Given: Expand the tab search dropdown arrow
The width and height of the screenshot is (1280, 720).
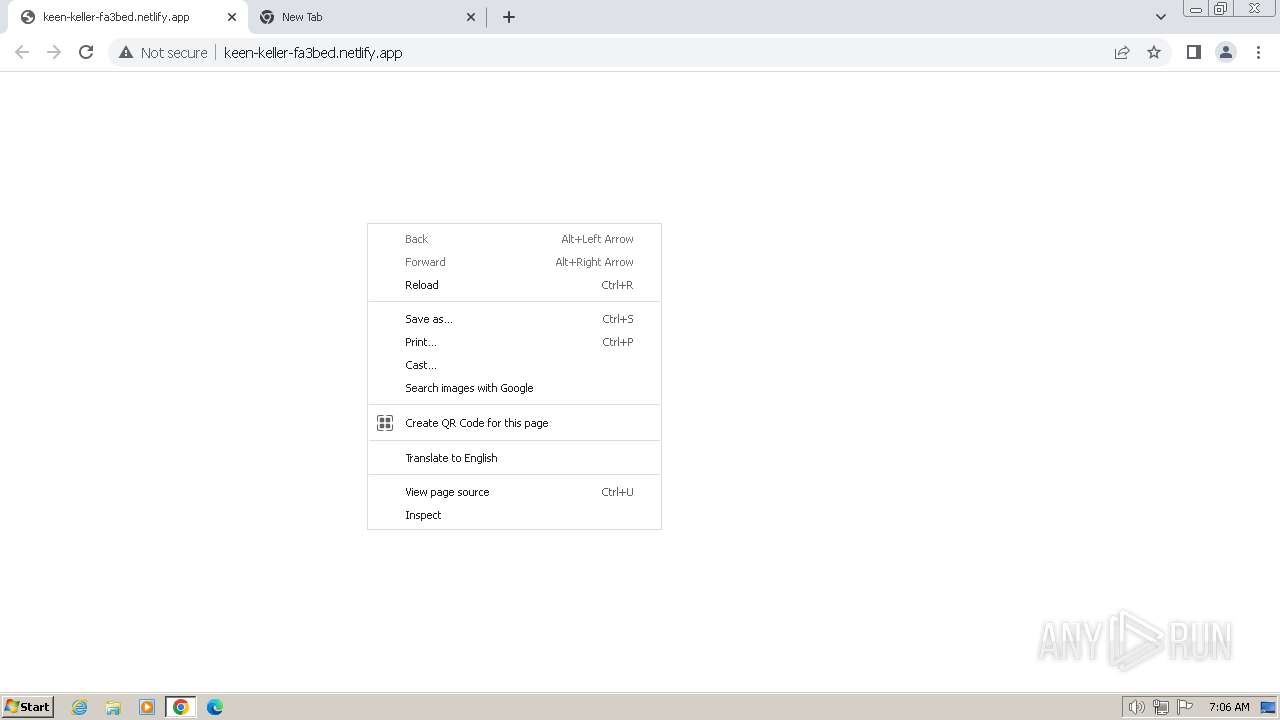Looking at the screenshot, I should 1161,17.
